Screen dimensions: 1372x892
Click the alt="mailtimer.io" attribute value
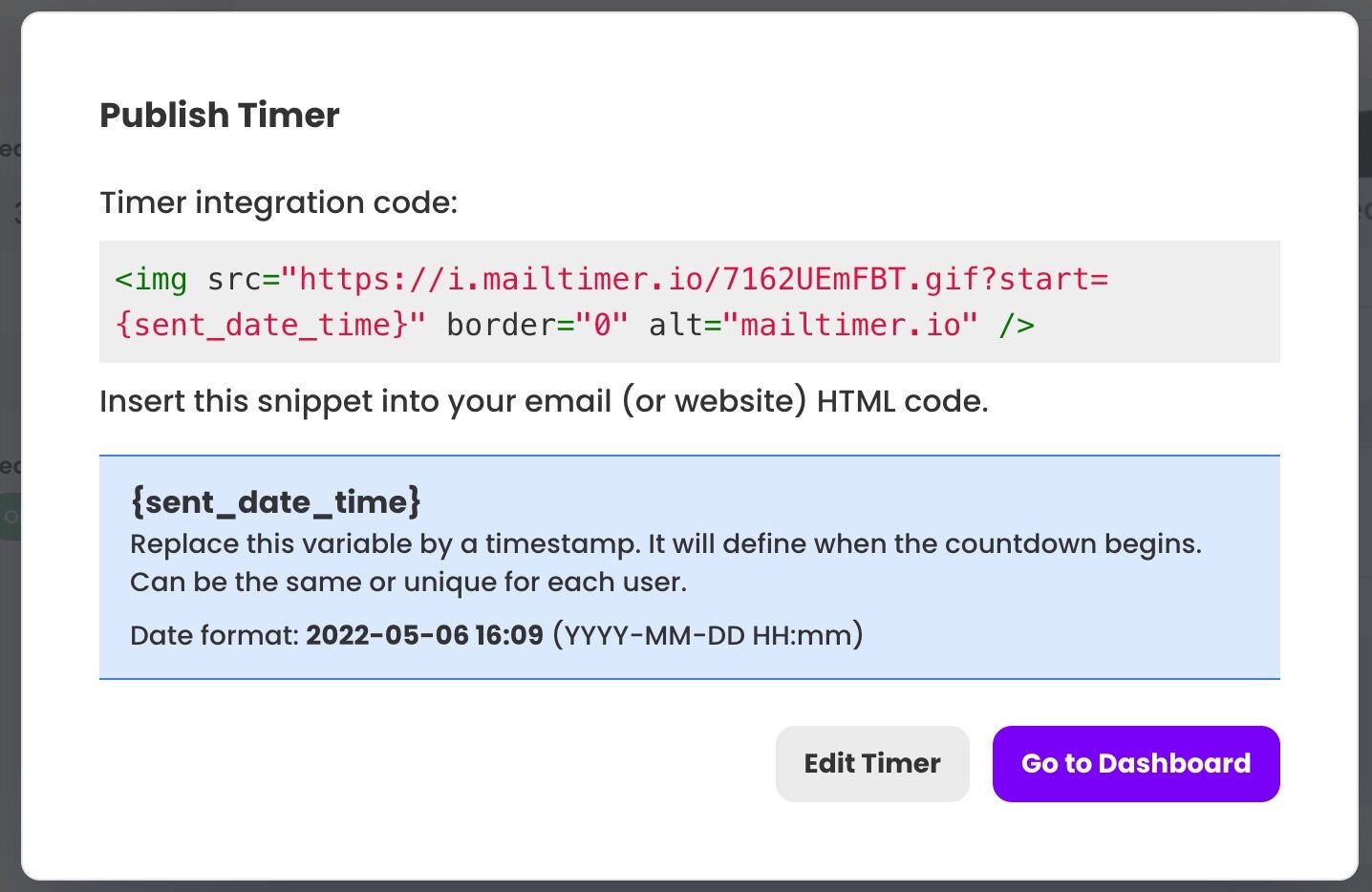coord(850,325)
